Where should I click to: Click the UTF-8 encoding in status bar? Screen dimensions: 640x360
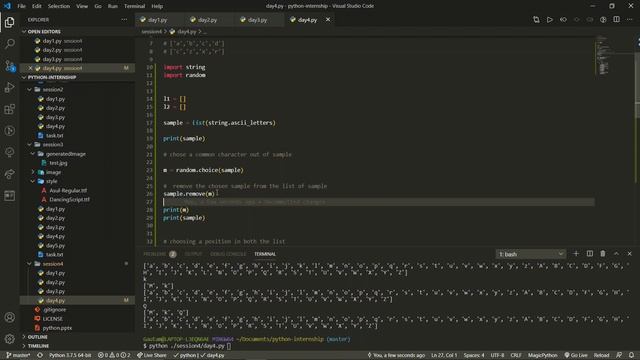coord(497,355)
